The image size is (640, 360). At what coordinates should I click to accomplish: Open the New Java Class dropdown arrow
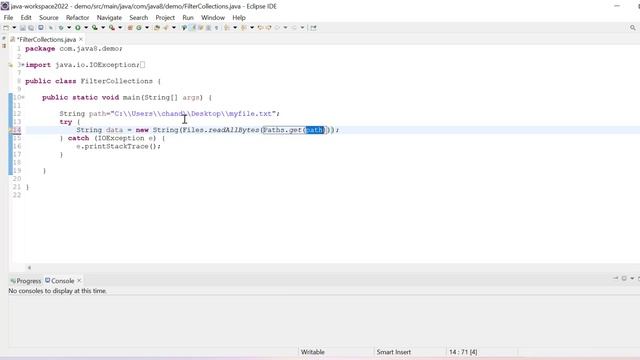pyautogui.click(x=147, y=28)
